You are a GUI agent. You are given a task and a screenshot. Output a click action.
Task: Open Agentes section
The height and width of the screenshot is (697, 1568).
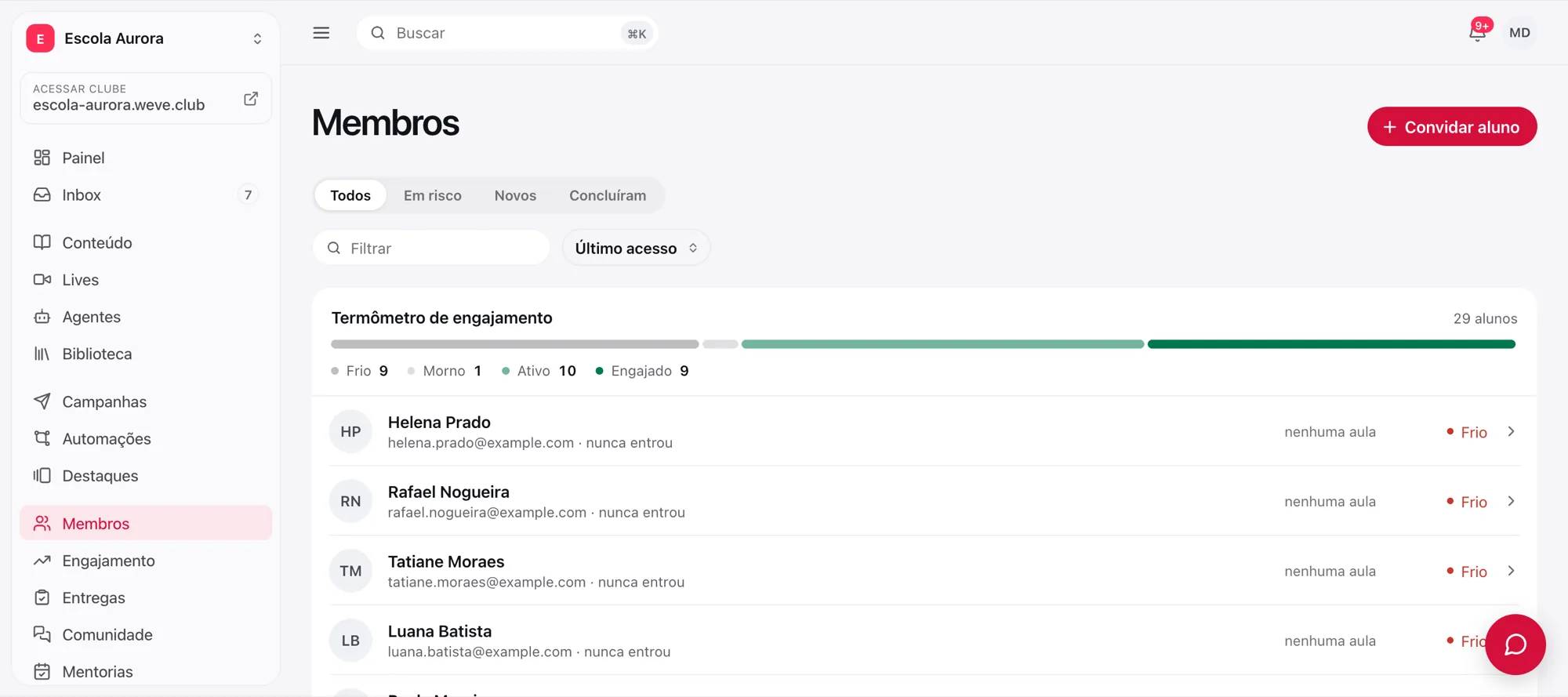pos(146,317)
